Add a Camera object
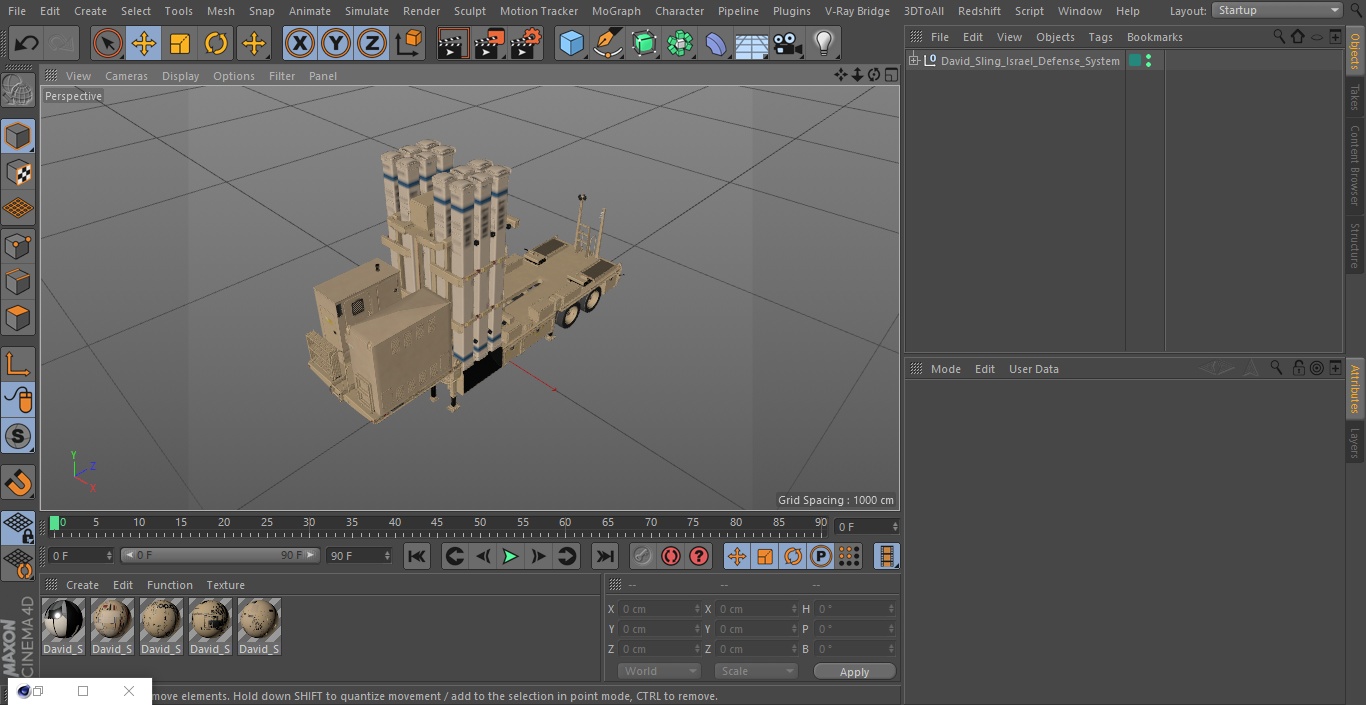This screenshot has width=1366, height=705. 788,43
